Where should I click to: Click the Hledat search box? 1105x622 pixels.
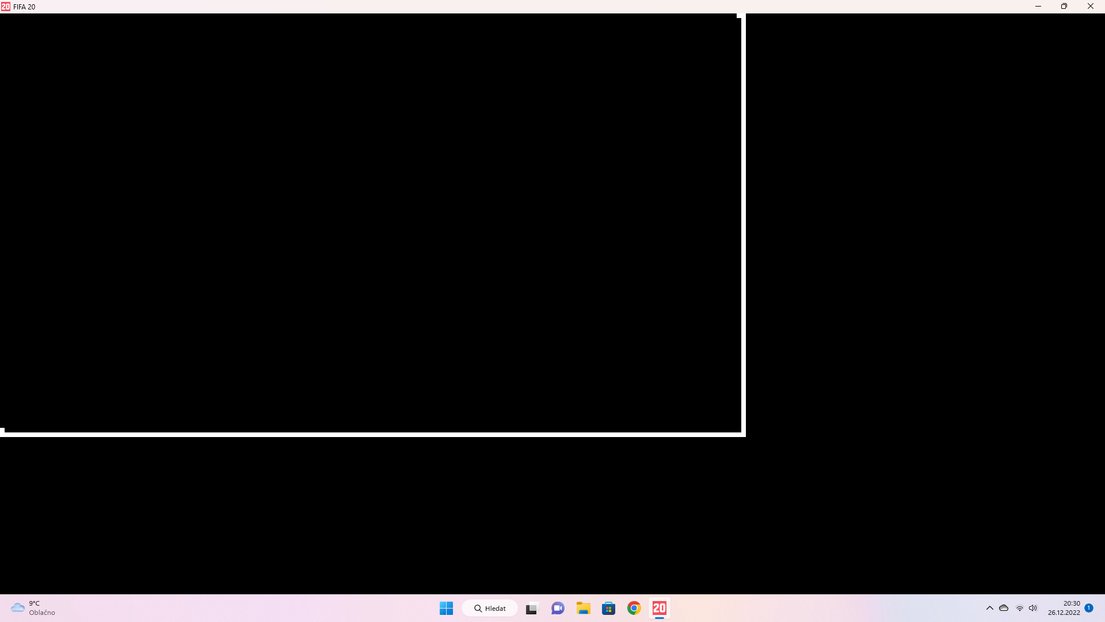pyautogui.click(x=490, y=608)
